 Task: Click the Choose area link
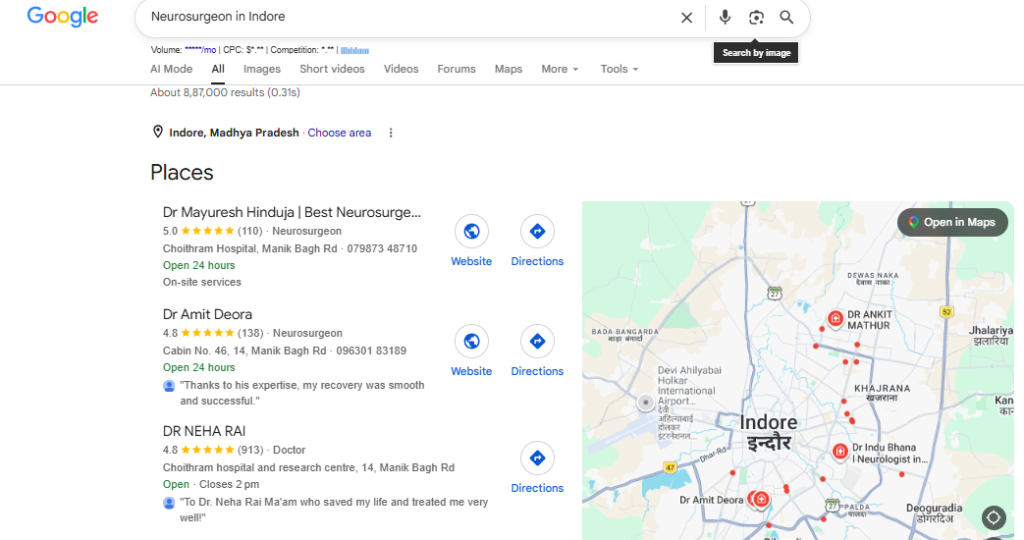coord(339,133)
